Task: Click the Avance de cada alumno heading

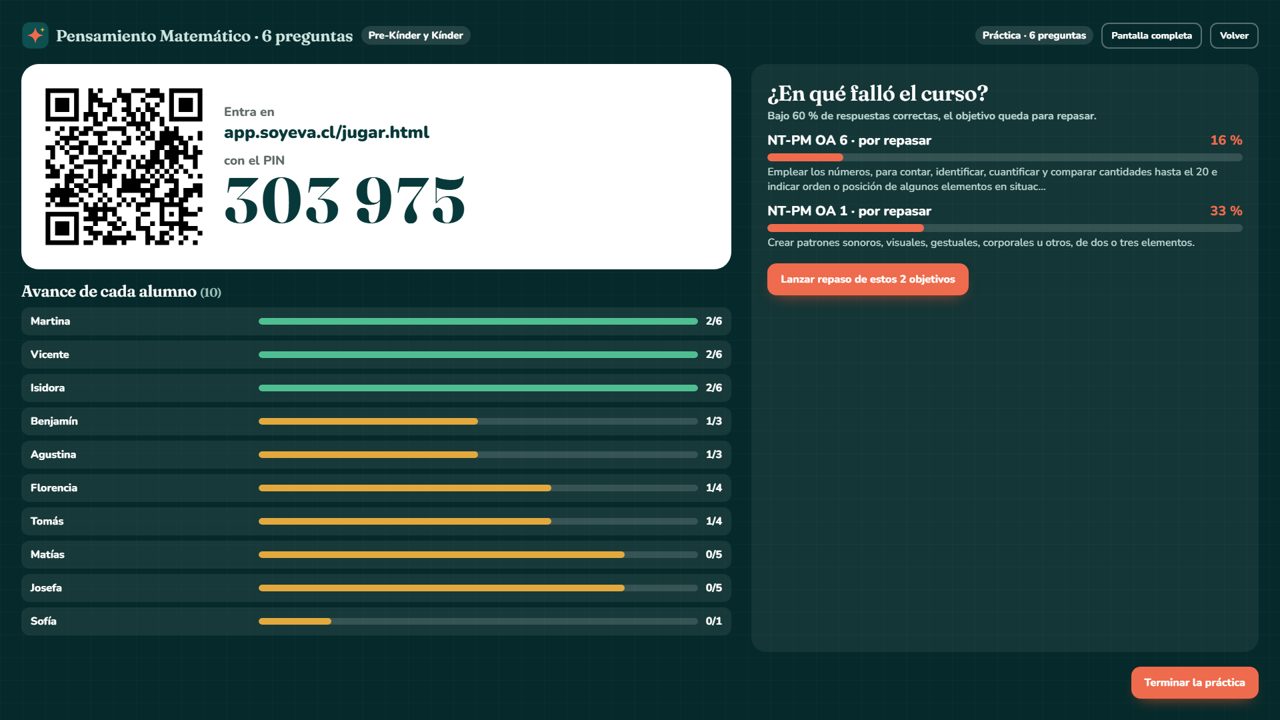Action: pyautogui.click(x=121, y=292)
